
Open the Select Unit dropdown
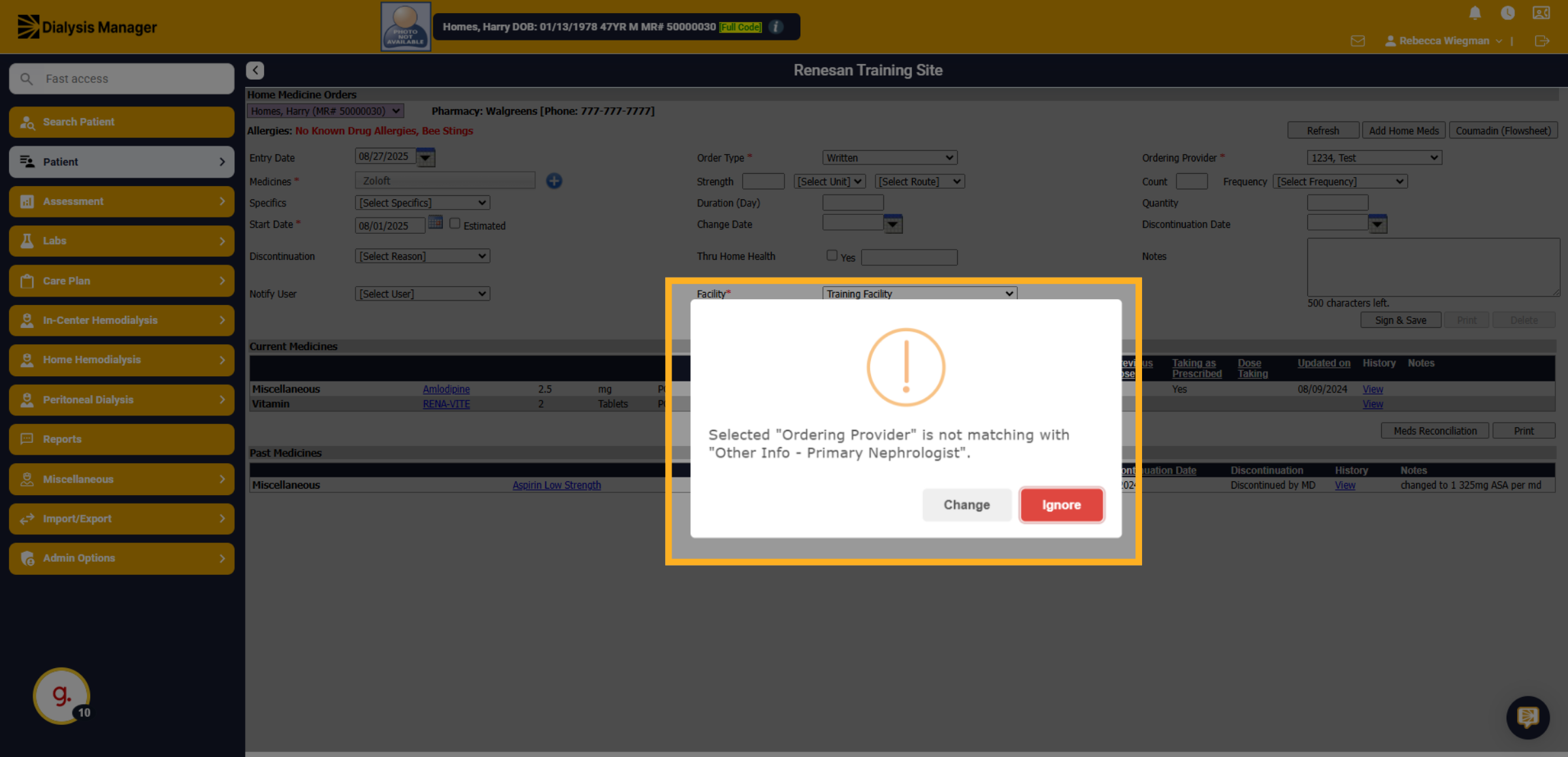click(x=830, y=182)
